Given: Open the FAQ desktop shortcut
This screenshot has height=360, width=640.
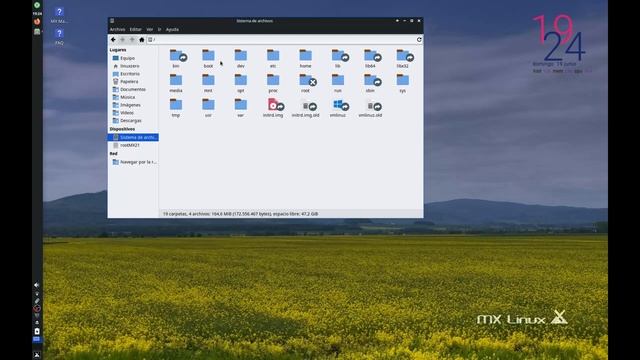Looking at the screenshot, I should (59, 36).
